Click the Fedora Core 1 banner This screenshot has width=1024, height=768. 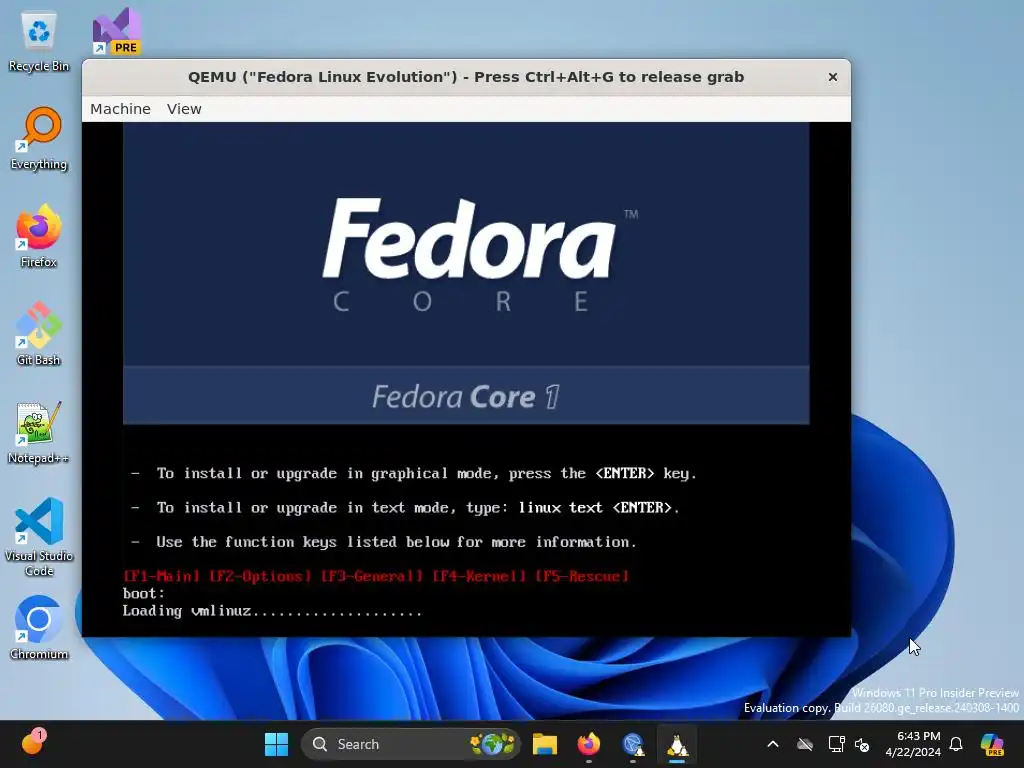466,396
